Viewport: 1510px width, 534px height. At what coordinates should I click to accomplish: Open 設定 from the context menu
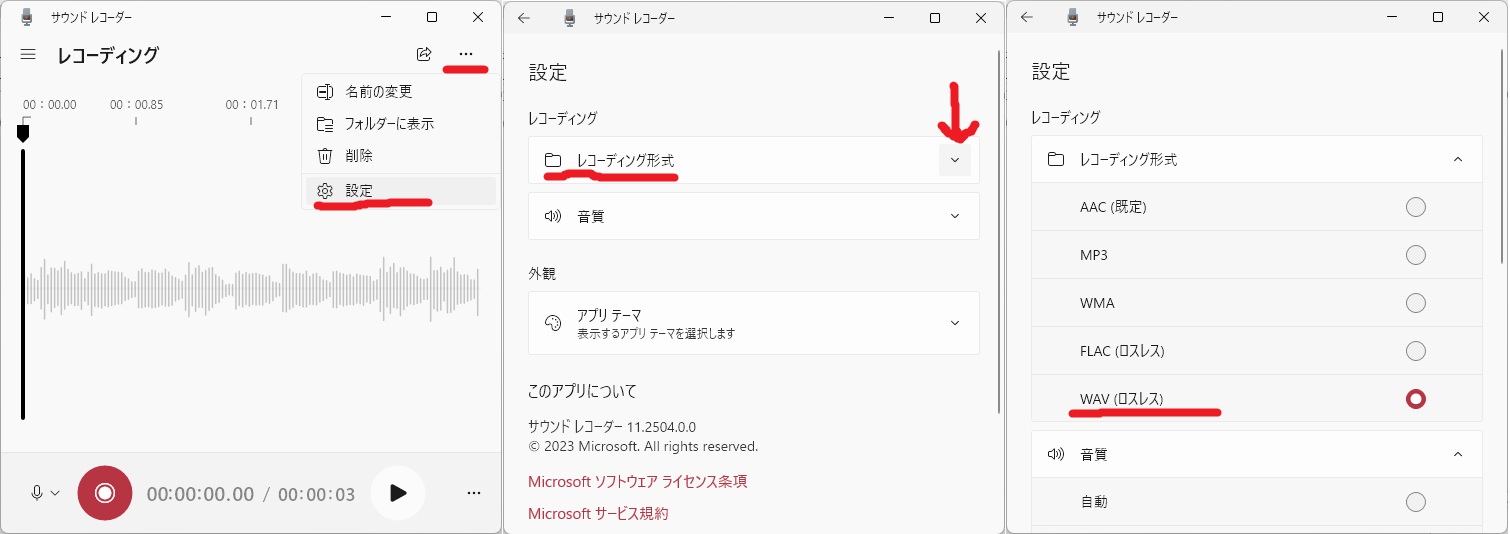358,190
